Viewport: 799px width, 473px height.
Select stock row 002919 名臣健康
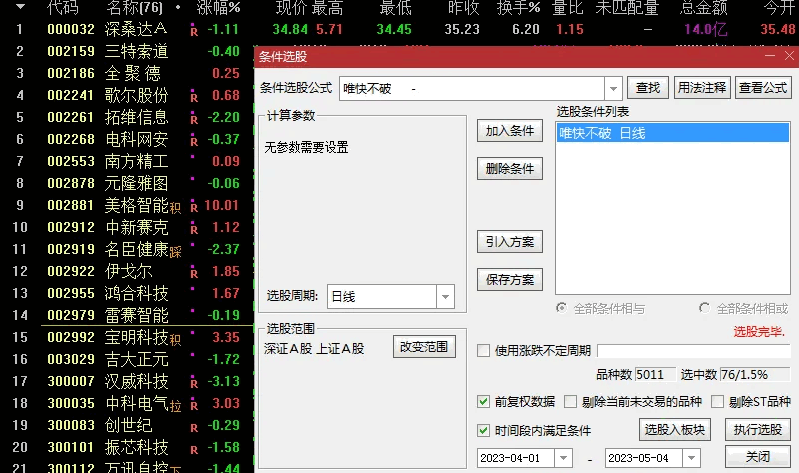click(x=127, y=249)
